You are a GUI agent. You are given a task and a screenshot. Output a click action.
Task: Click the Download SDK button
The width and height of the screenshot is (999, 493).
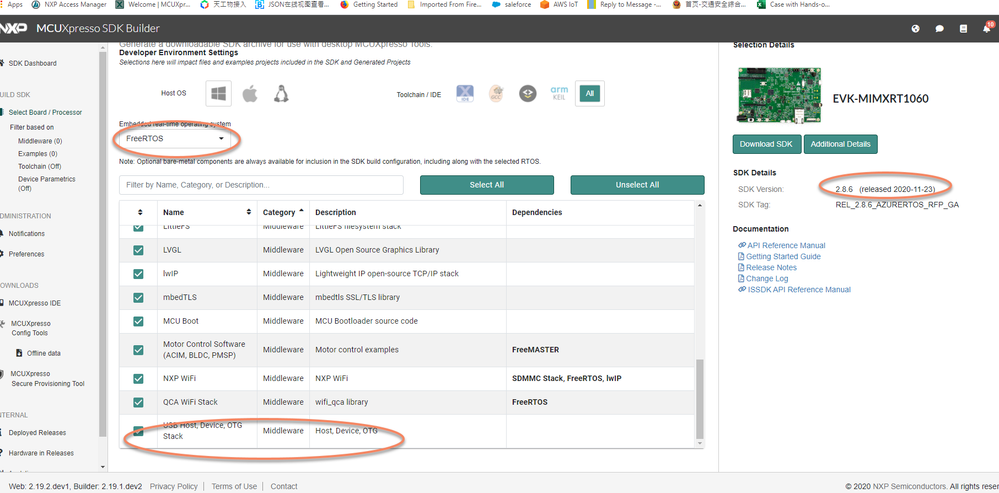766,144
